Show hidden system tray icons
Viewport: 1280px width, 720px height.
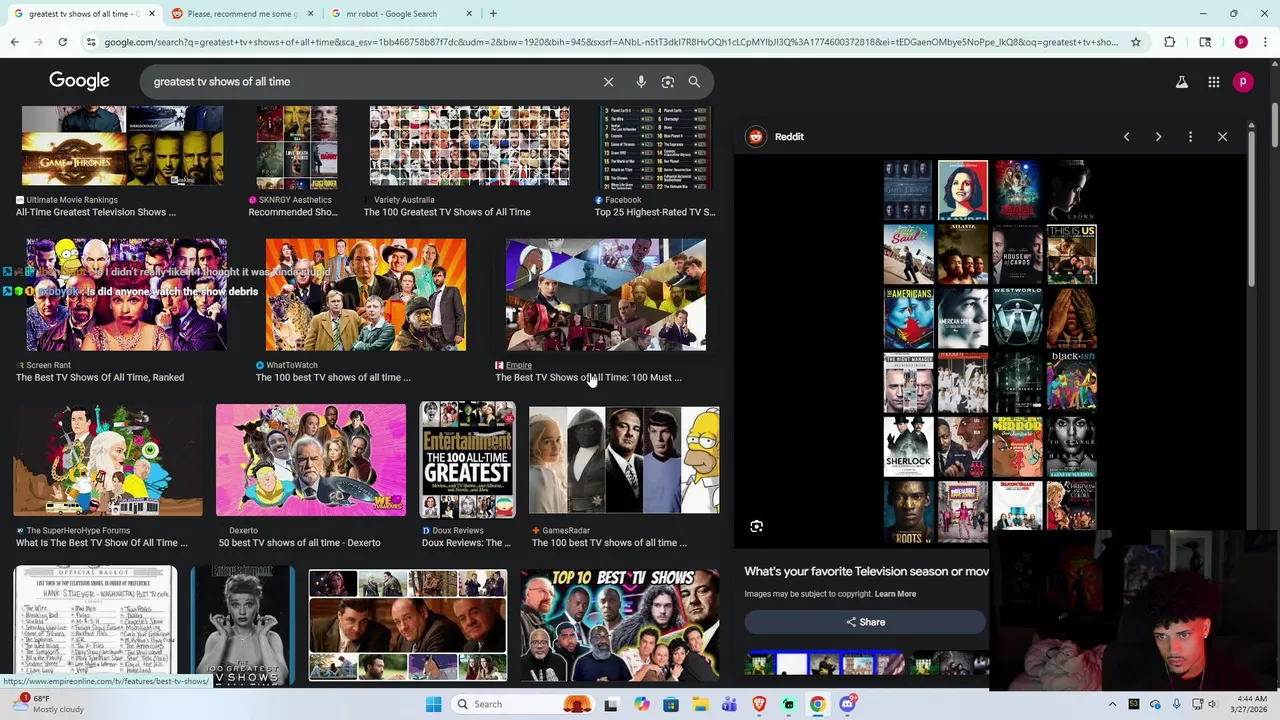pyautogui.click(x=1112, y=704)
